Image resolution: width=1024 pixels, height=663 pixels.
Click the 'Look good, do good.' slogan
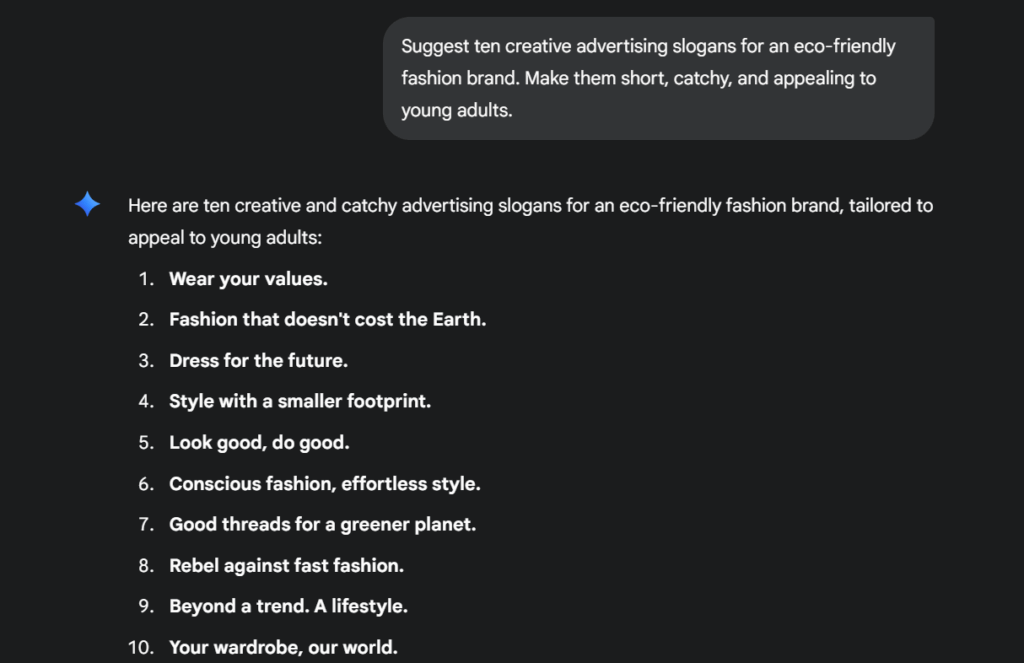point(259,443)
